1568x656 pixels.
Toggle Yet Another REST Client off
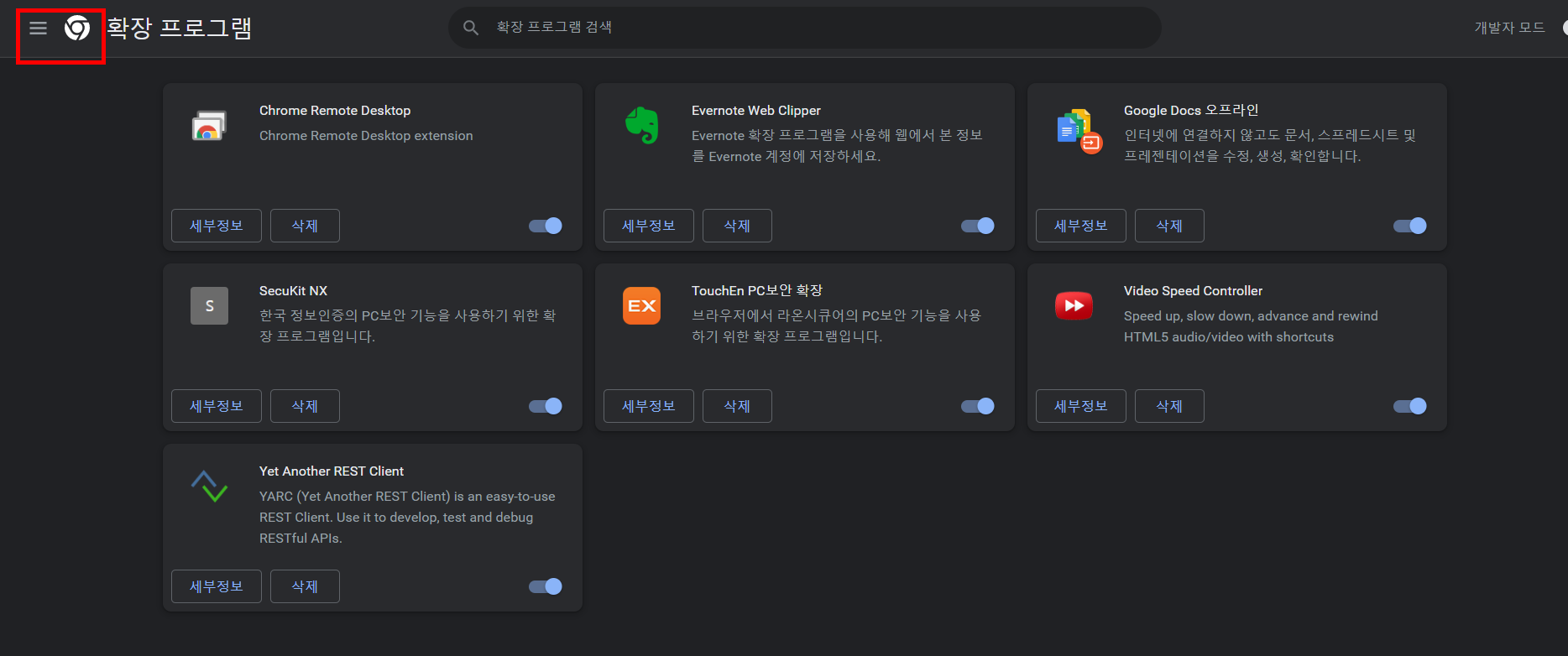point(546,586)
